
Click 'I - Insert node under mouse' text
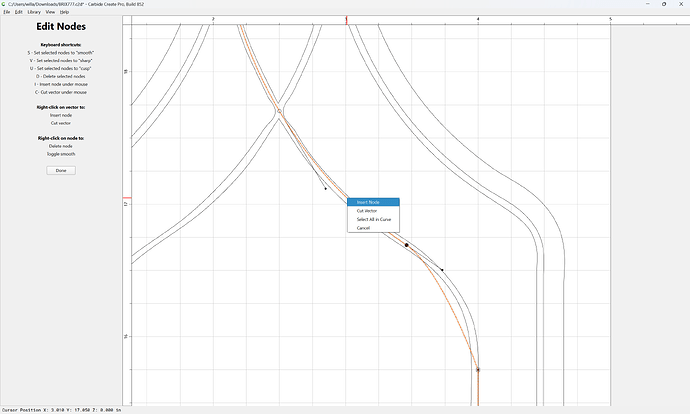(x=61, y=84)
